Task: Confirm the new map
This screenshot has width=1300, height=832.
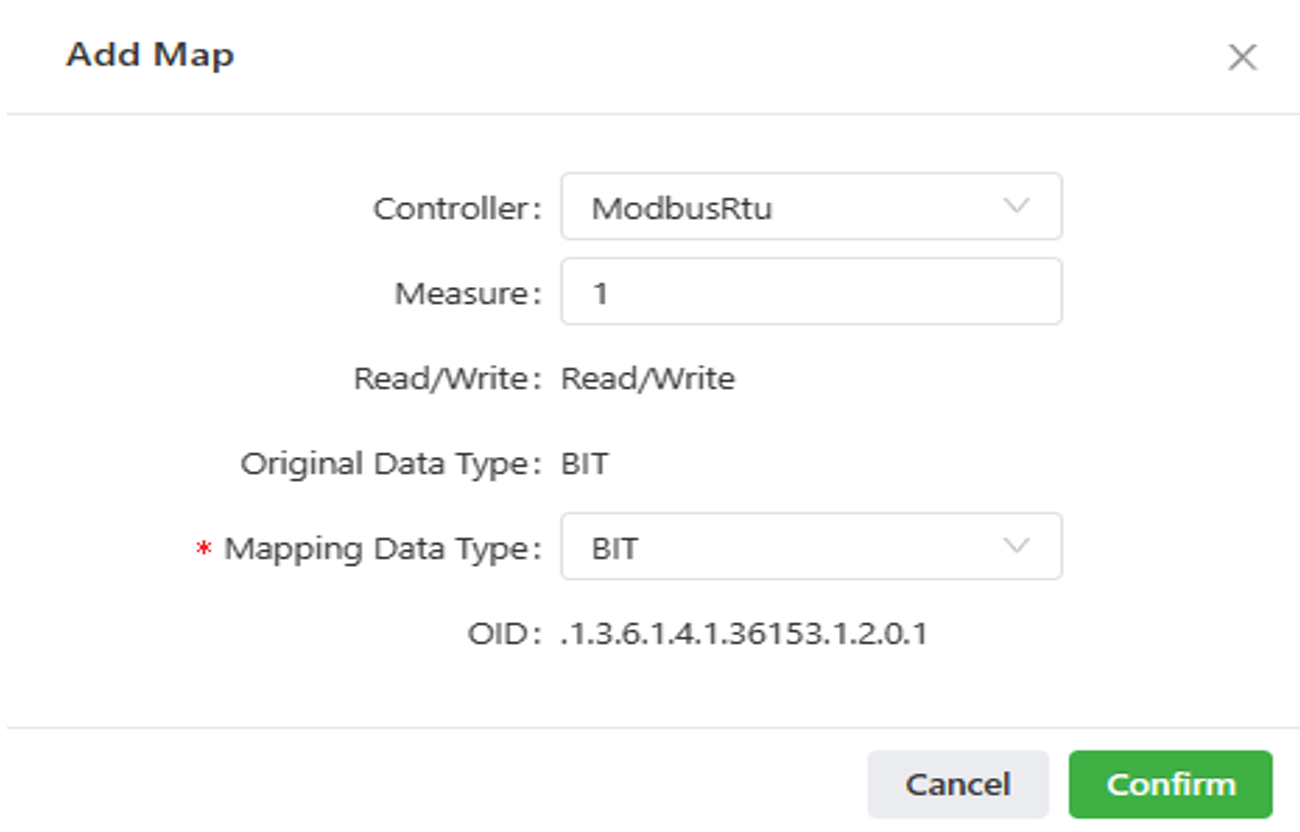Action: pos(1170,784)
